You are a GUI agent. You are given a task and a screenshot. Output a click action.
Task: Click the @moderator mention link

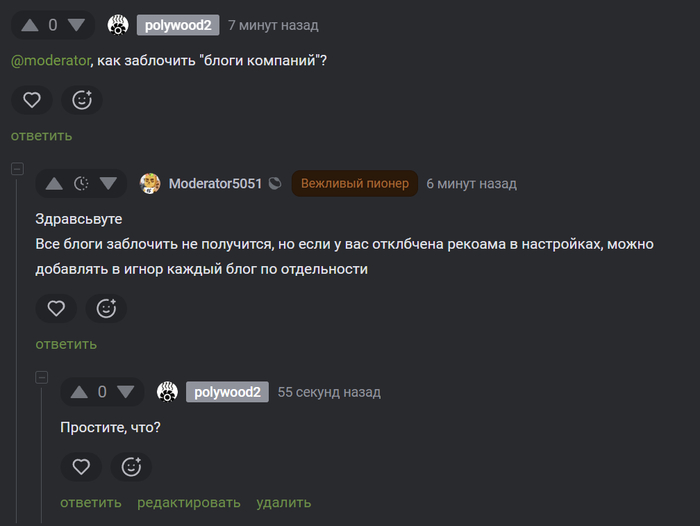point(50,61)
